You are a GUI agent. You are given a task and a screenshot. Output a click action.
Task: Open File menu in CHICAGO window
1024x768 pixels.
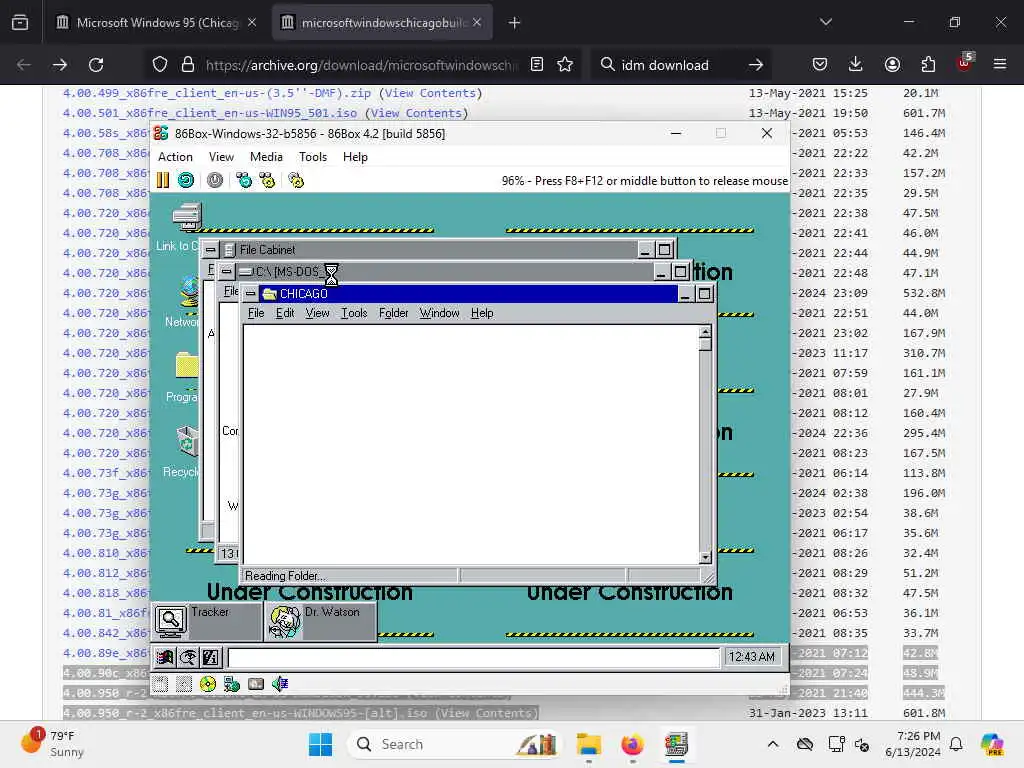click(x=256, y=313)
